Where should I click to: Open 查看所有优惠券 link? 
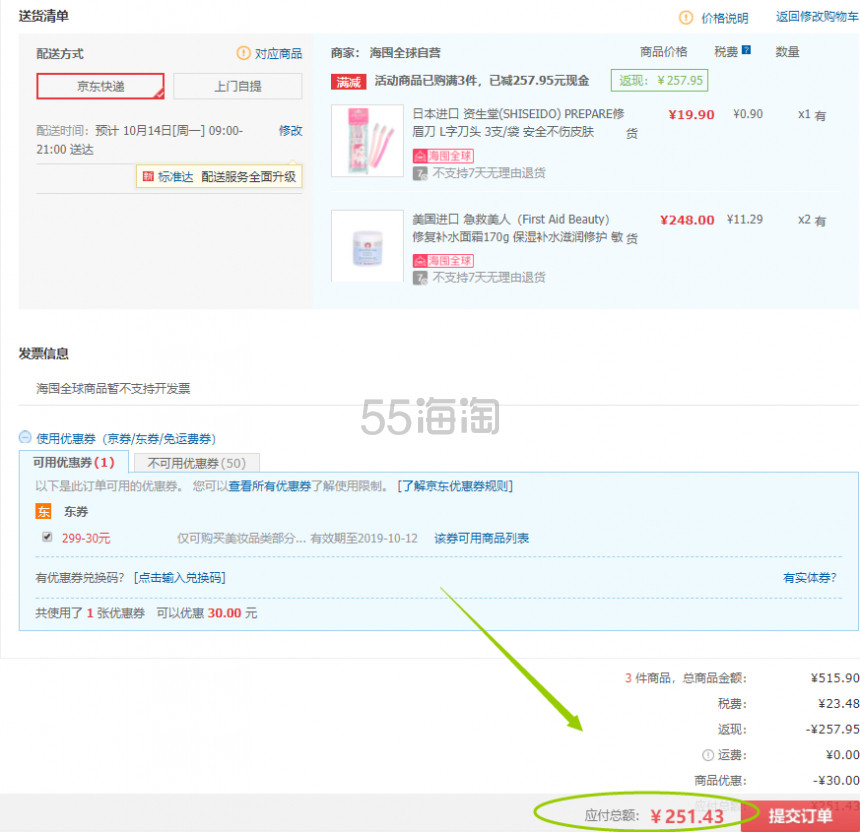tap(269, 486)
